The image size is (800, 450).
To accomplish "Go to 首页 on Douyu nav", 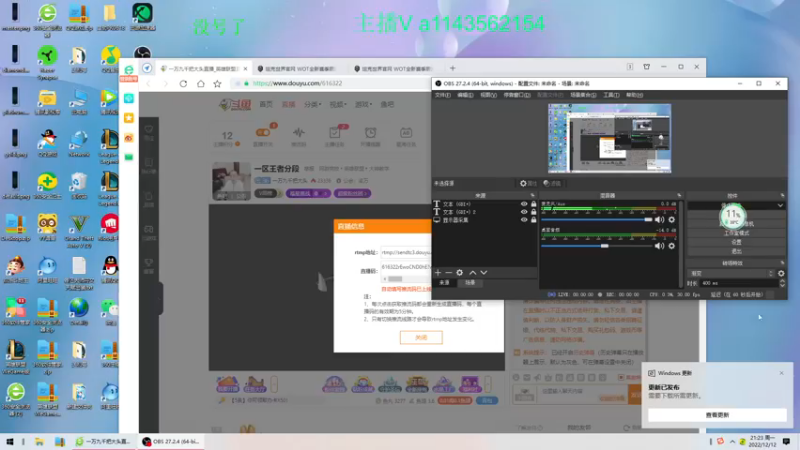I will [266, 105].
